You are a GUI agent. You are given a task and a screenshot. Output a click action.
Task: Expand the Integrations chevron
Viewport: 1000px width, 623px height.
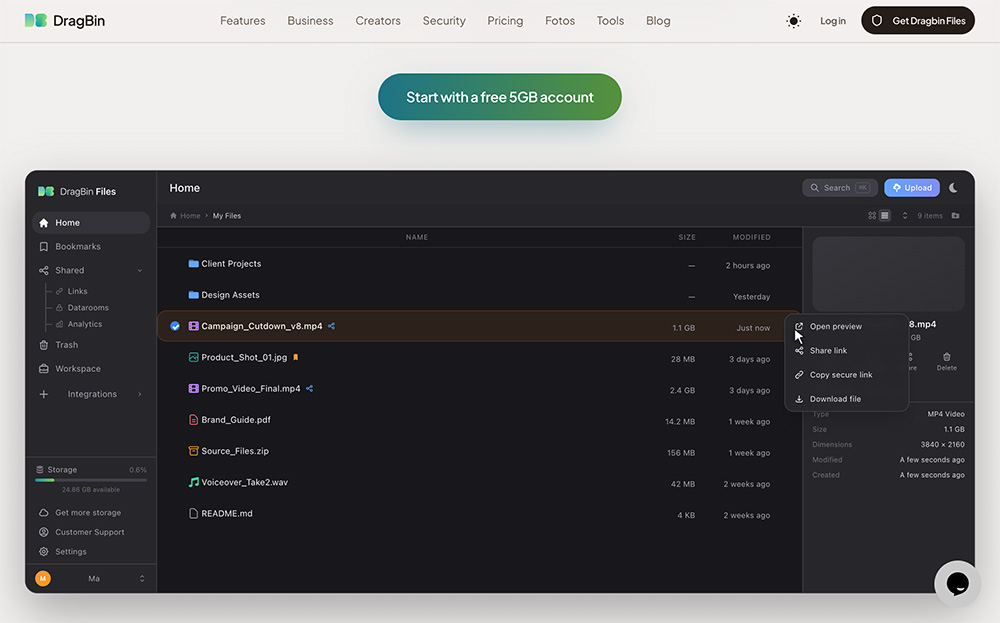pos(140,394)
